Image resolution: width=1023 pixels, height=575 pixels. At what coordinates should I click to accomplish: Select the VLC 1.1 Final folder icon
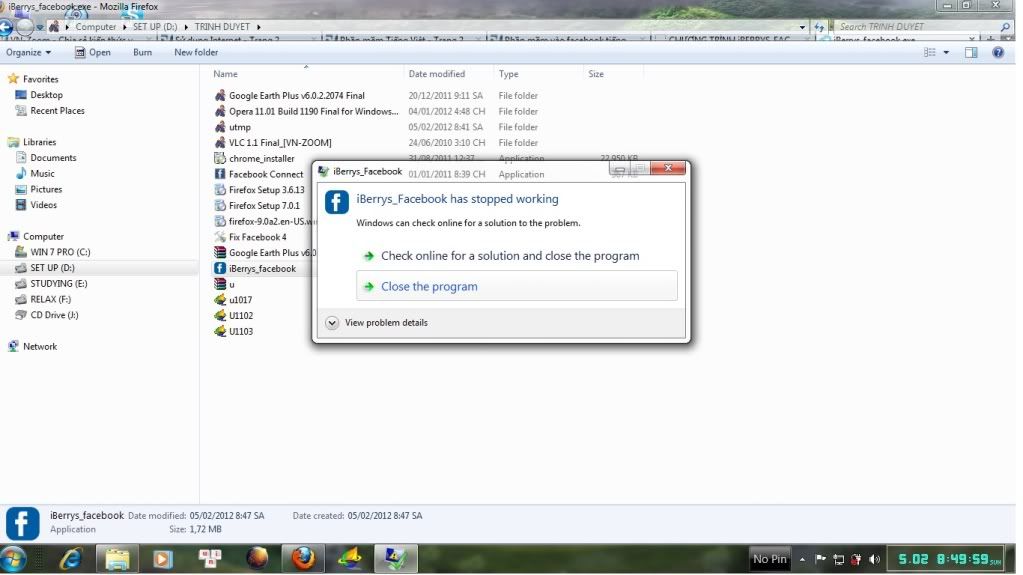[x=220, y=142]
